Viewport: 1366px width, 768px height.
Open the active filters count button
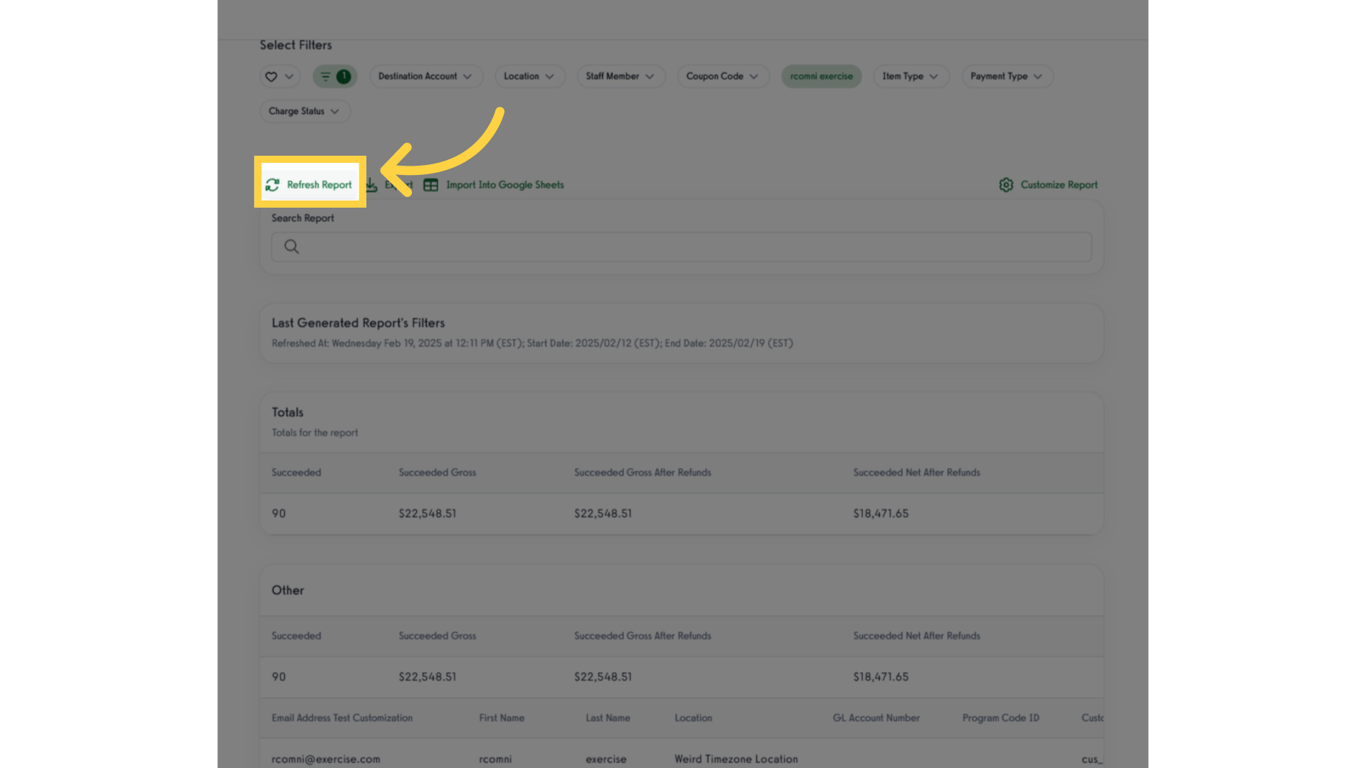[334, 76]
